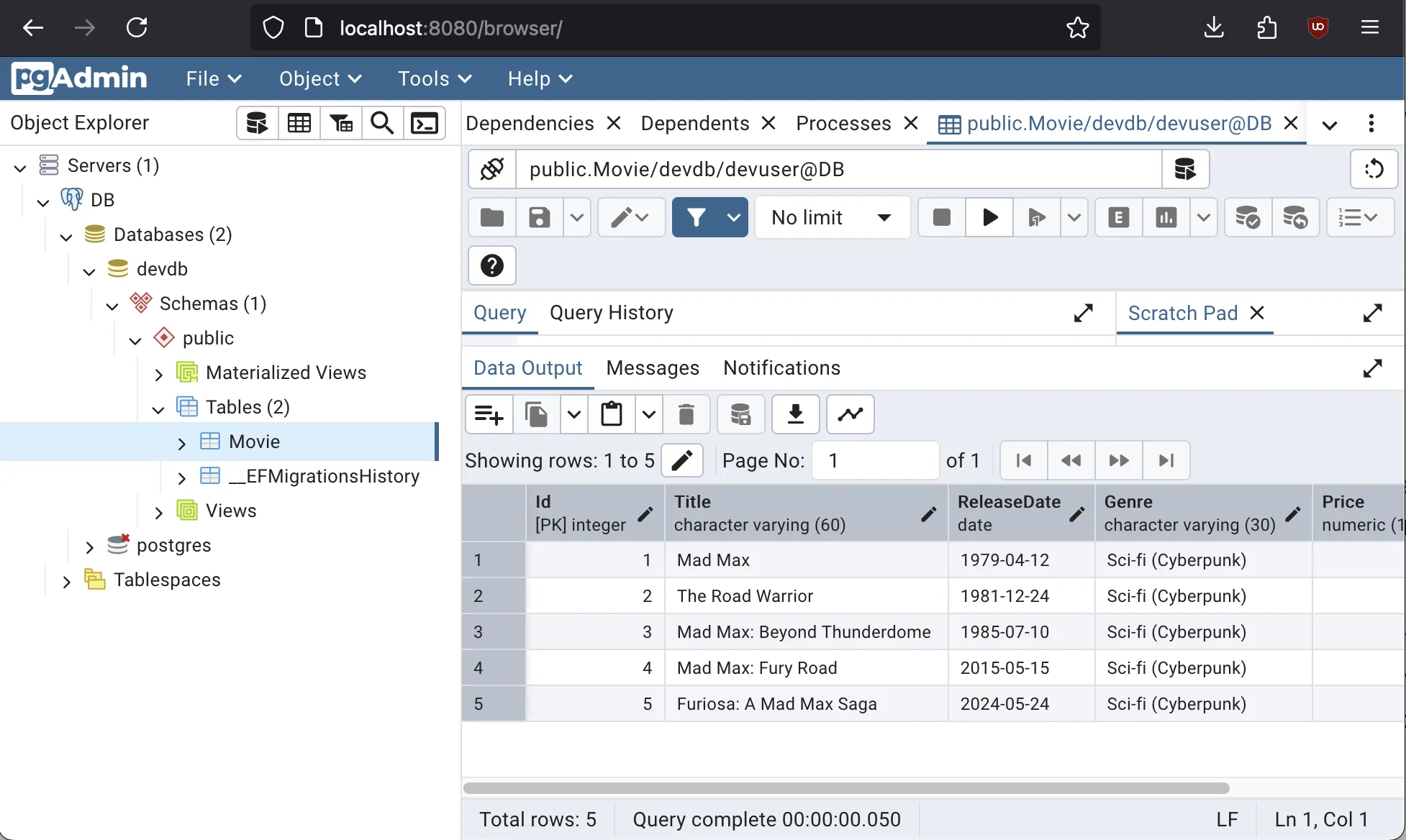Close the Scratch Pad panel
This screenshot has width=1406, height=840.
(1257, 313)
